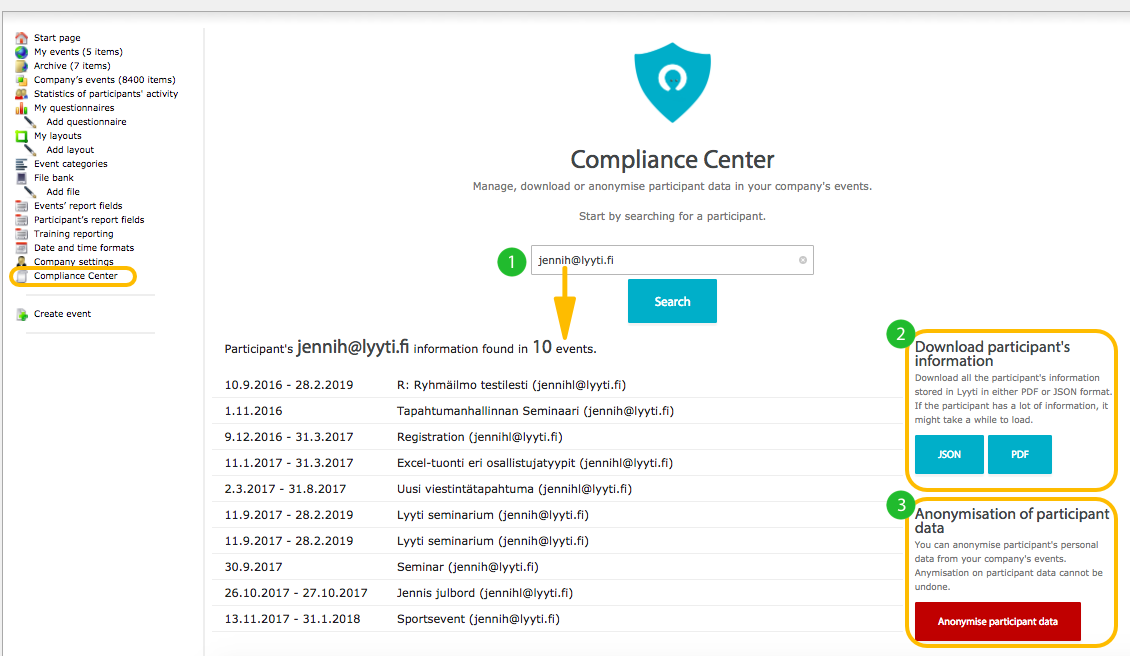Click the Training reporting icon
Image resolution: width=1130 pixels, height=656 pixels.
click(x=22, y=234)
